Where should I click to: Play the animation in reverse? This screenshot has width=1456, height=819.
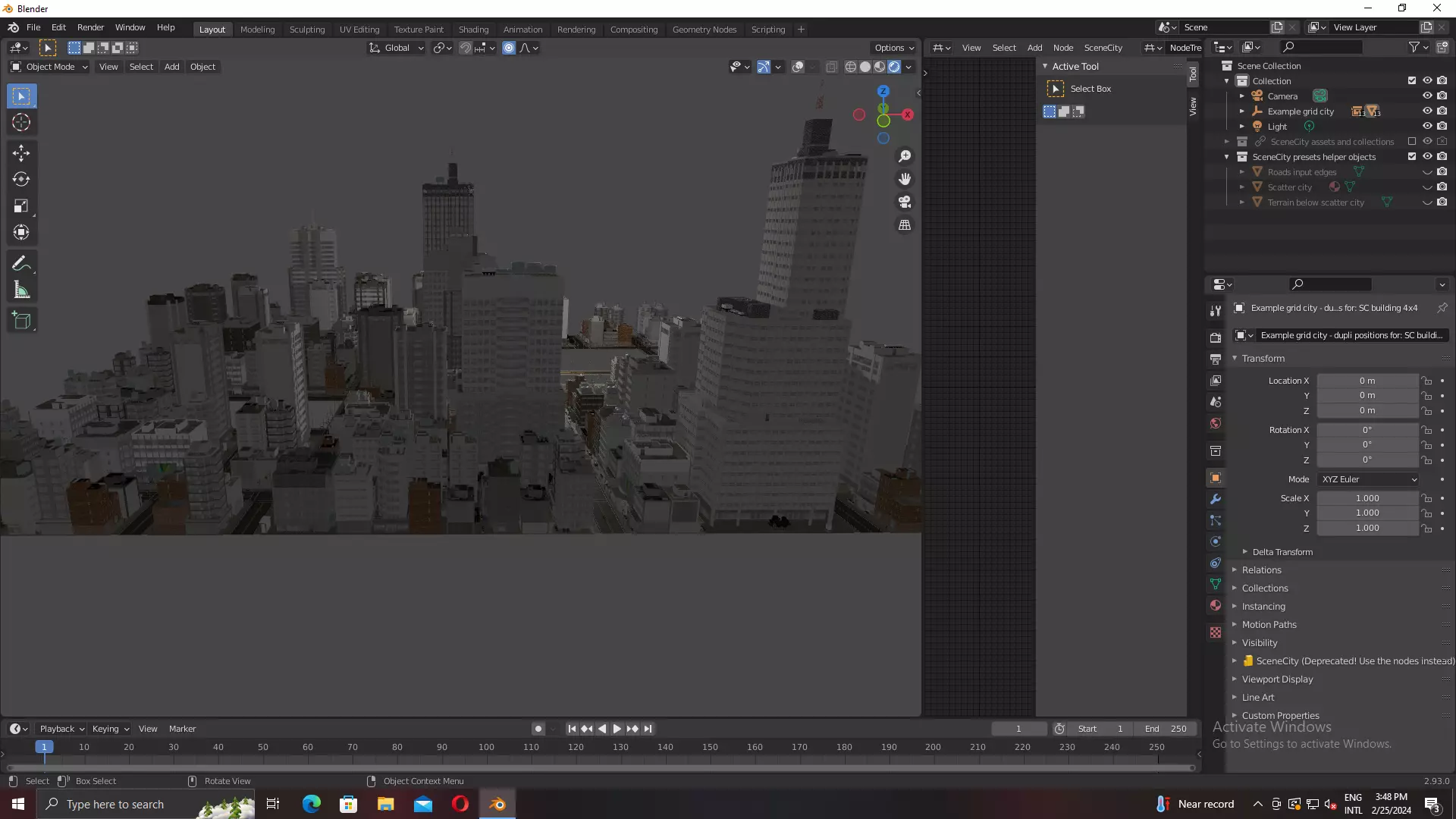pos(602,729)
